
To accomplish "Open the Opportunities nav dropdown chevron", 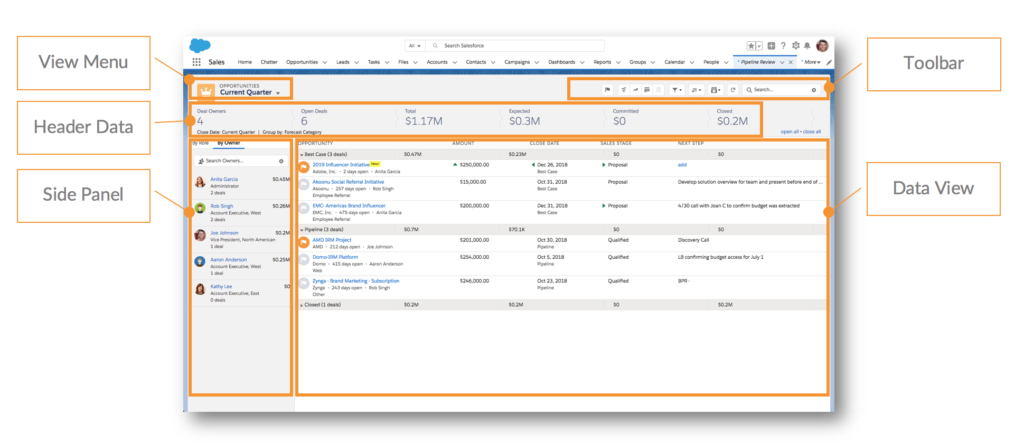I will click(x=325, y=62).
